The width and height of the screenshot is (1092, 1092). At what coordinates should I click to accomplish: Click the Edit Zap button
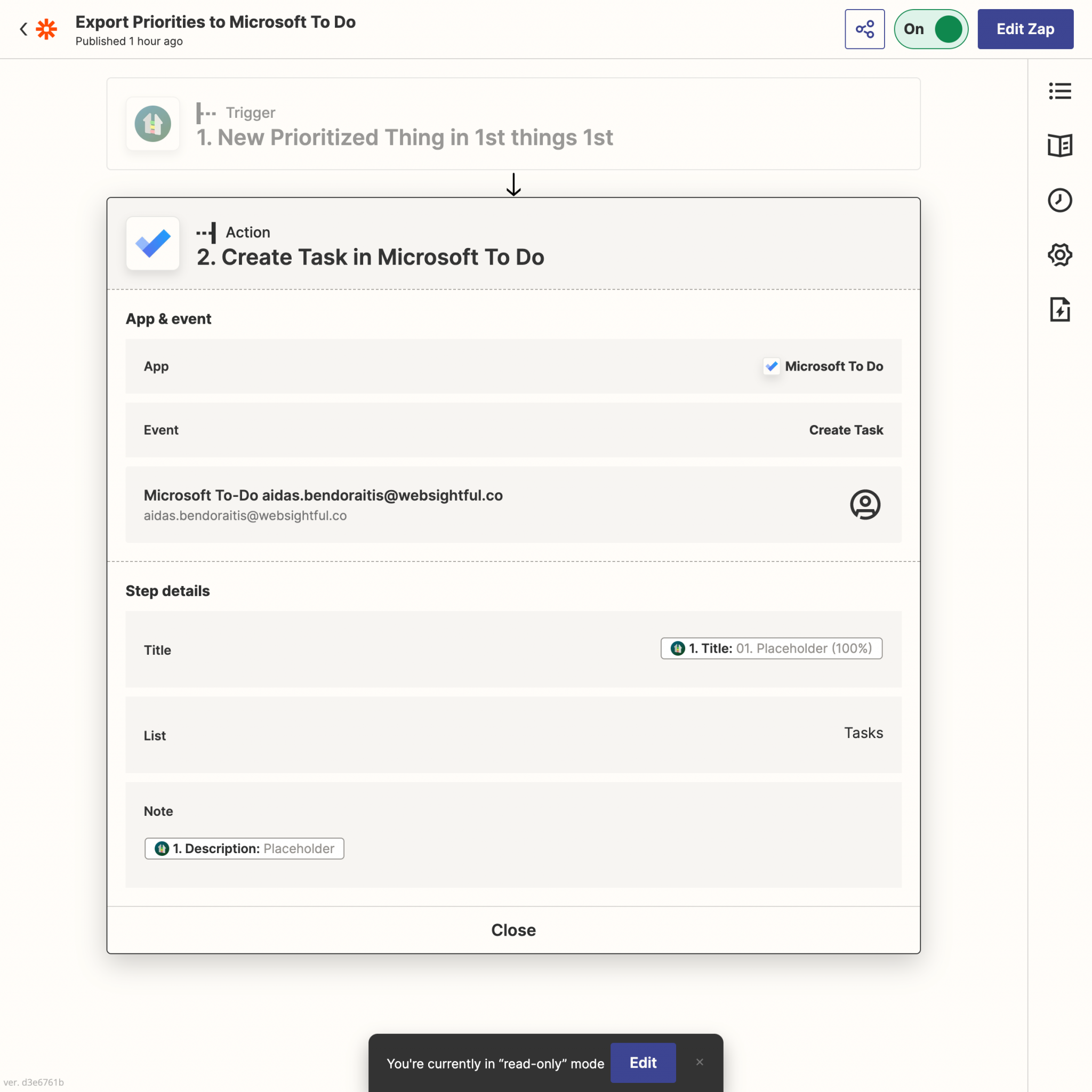click(x=1025, y=29)
